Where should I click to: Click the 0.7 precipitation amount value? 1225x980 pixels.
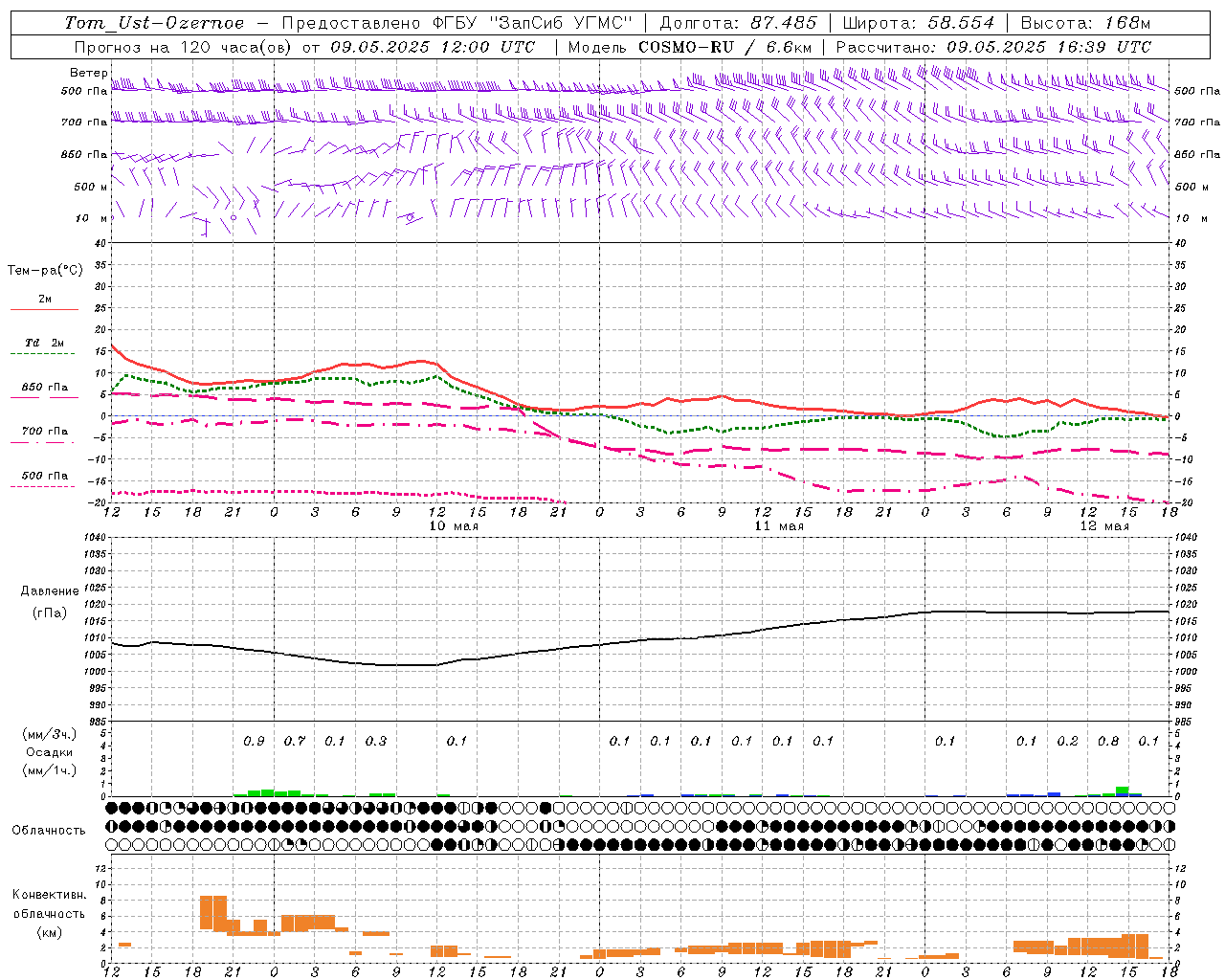pyautogui.click(x=295, y=741)
